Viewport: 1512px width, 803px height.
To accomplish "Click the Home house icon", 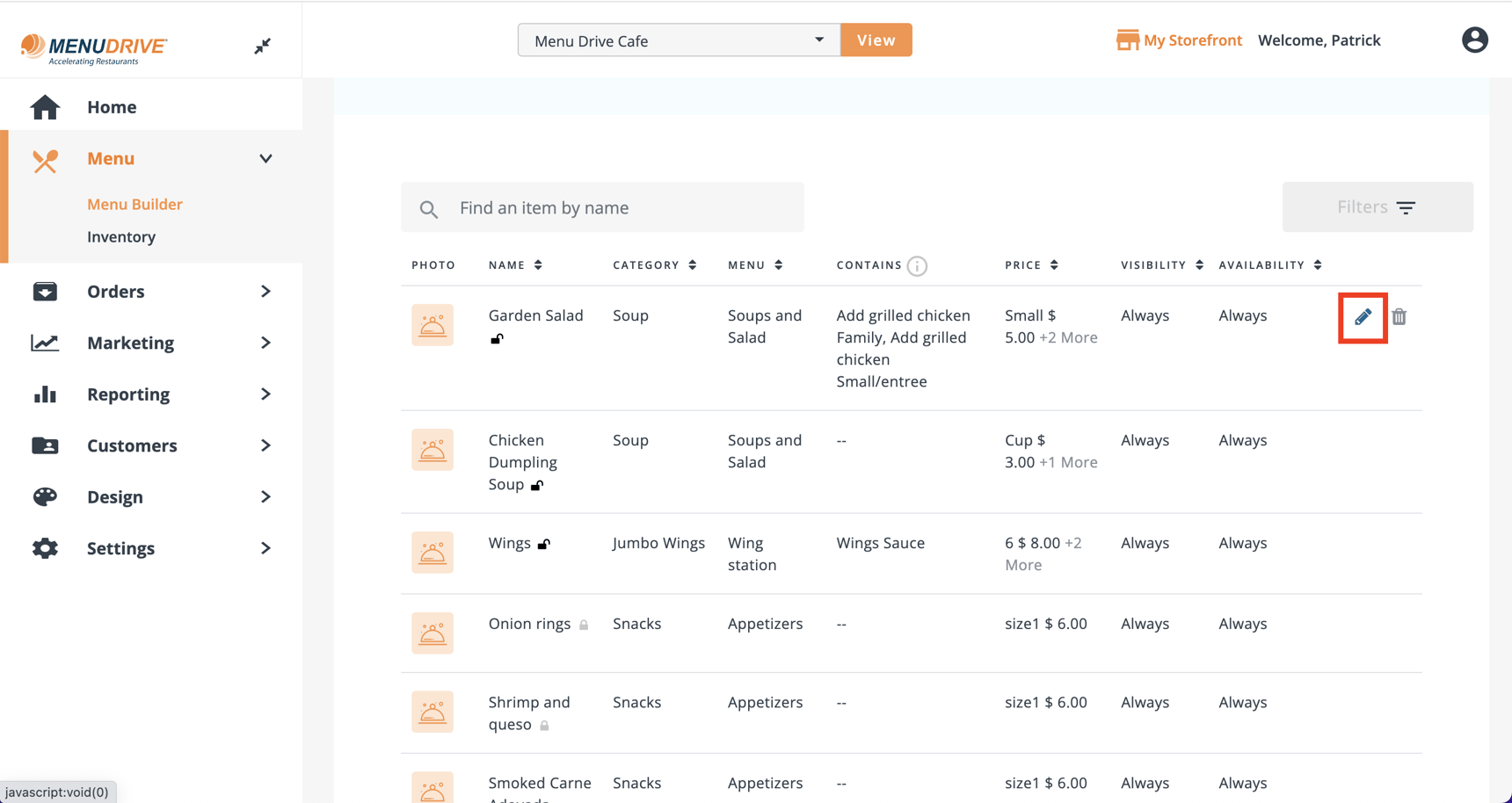I will (45, 107).
